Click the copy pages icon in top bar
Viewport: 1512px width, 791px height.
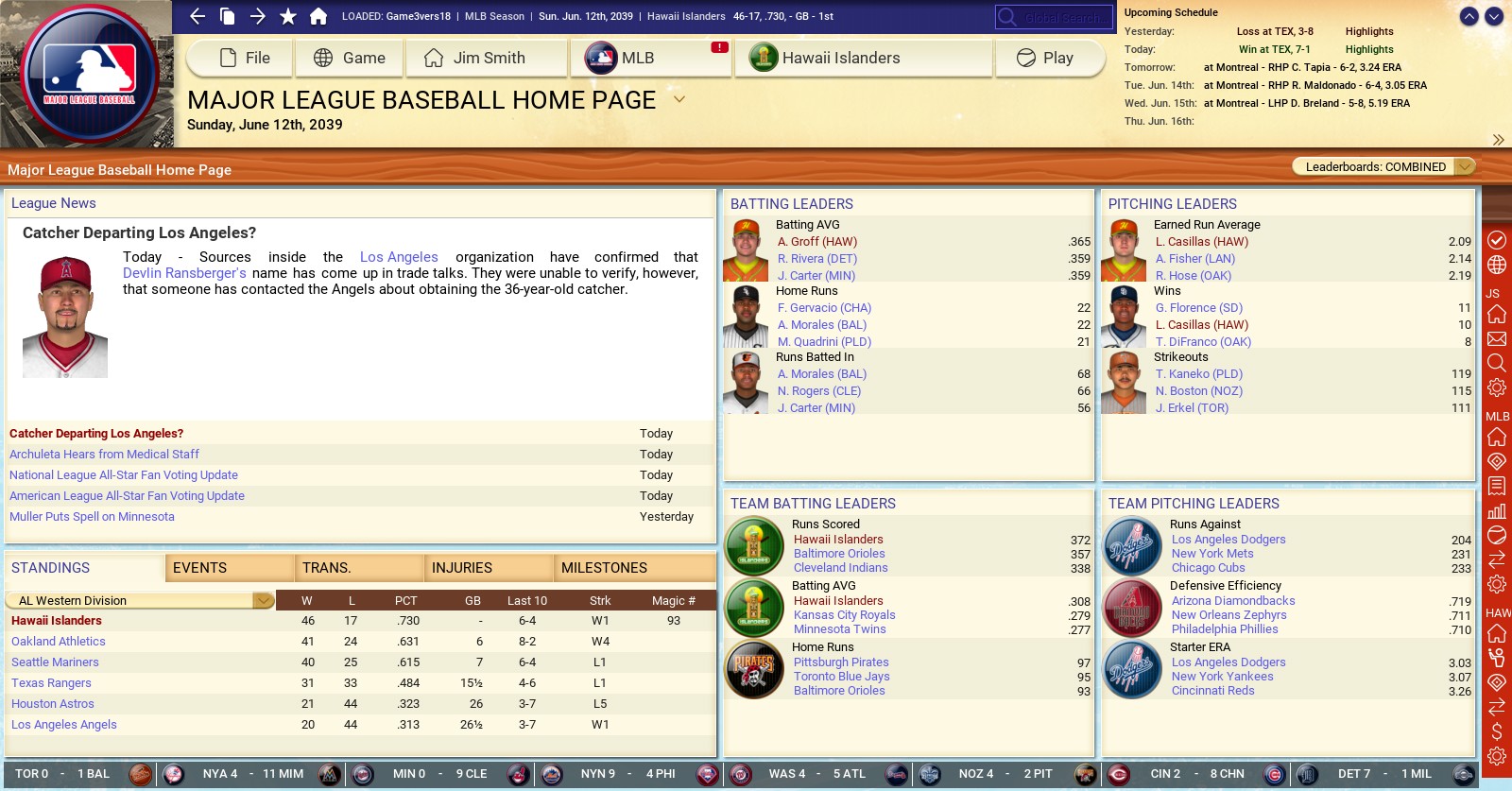pos(228,16)
